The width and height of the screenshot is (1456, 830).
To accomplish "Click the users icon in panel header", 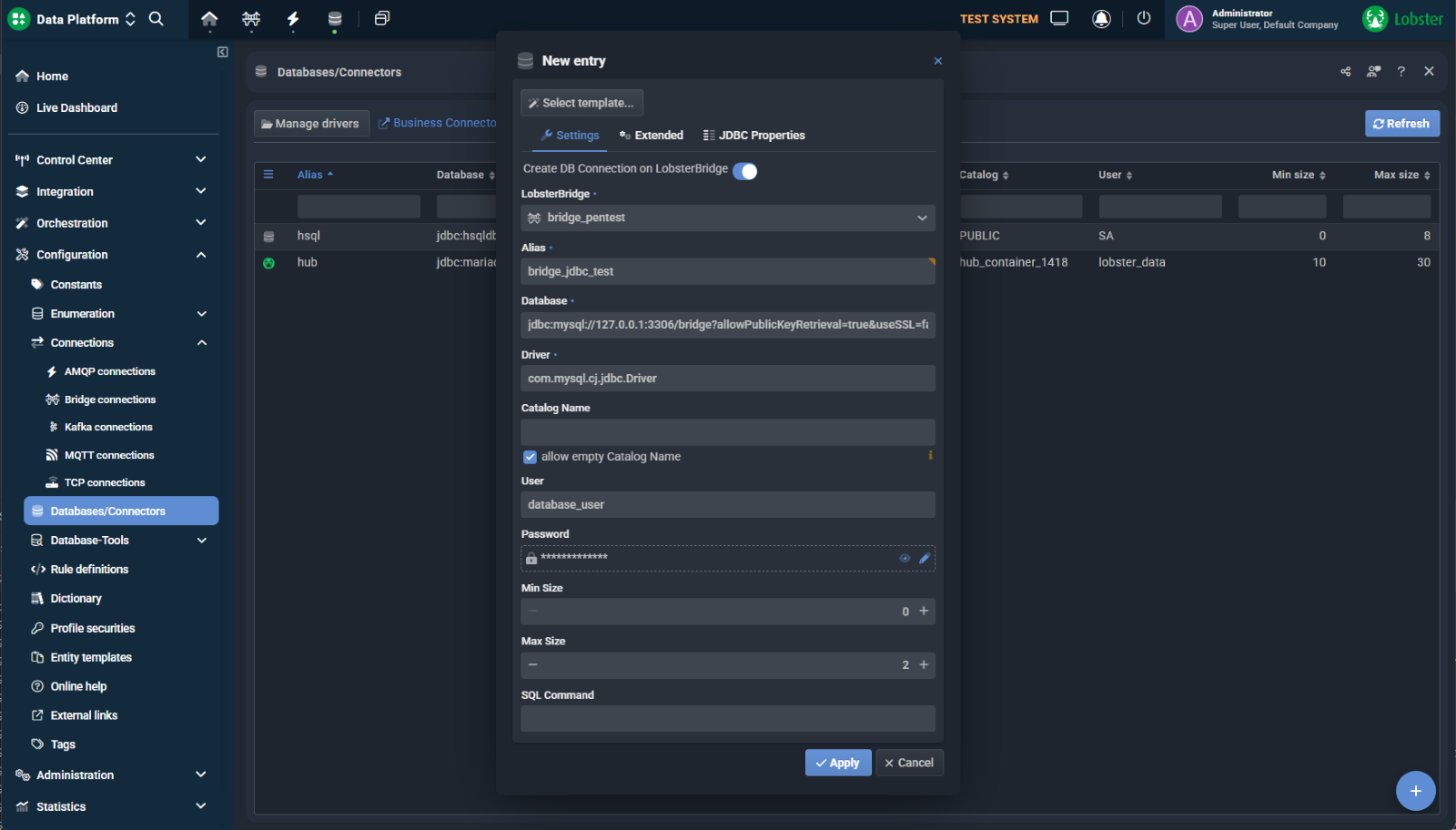I will [x=1373, y=72].
